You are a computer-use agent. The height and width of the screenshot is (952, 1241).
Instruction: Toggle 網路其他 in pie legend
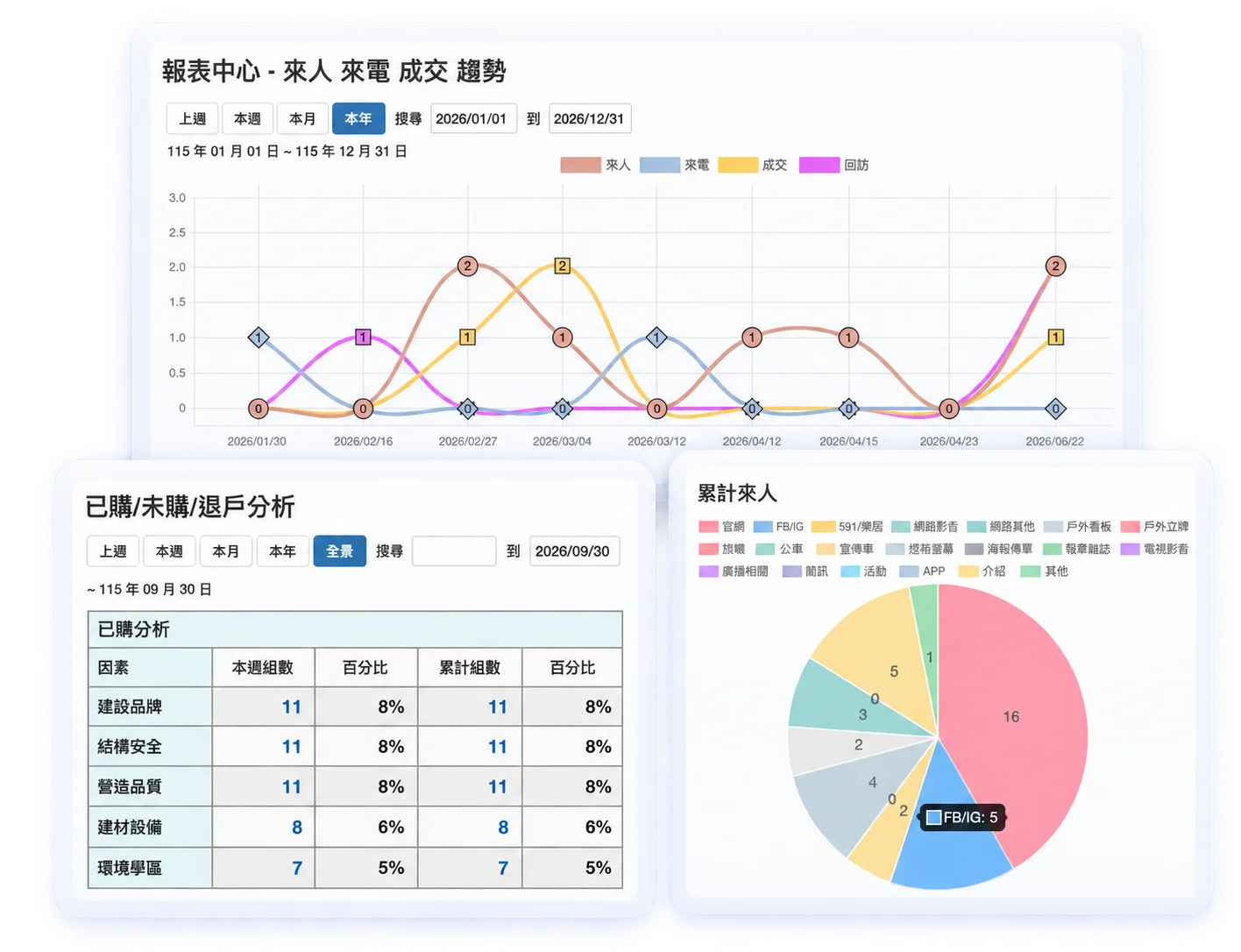[1000, 527]
